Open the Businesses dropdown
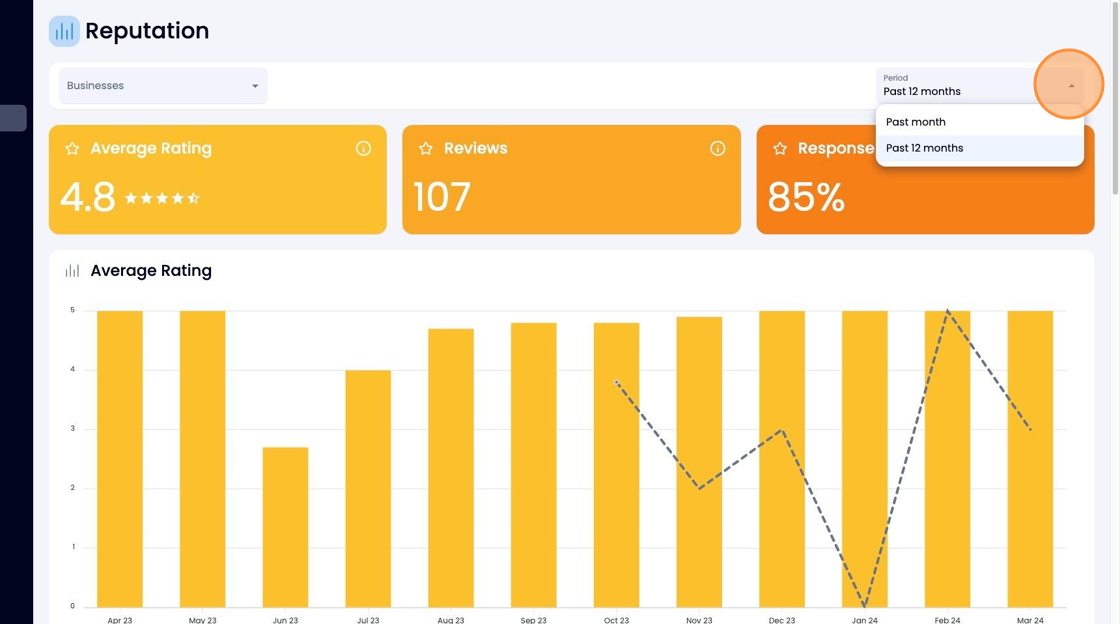1120x624 pixels. point(163,86)
